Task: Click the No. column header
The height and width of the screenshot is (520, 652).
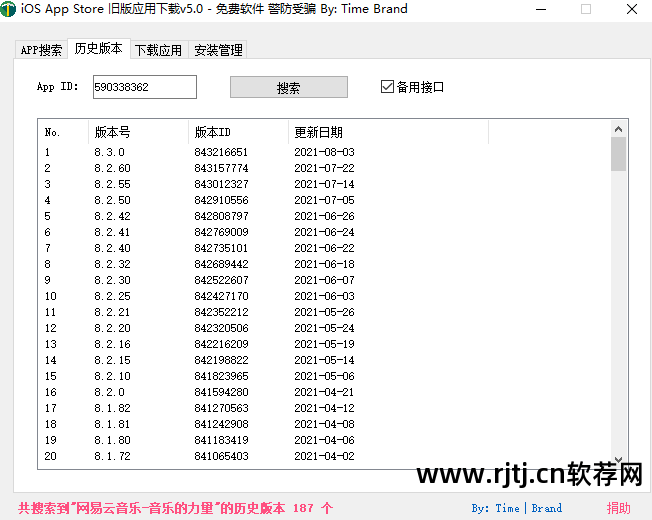Action: click(63, 132)
